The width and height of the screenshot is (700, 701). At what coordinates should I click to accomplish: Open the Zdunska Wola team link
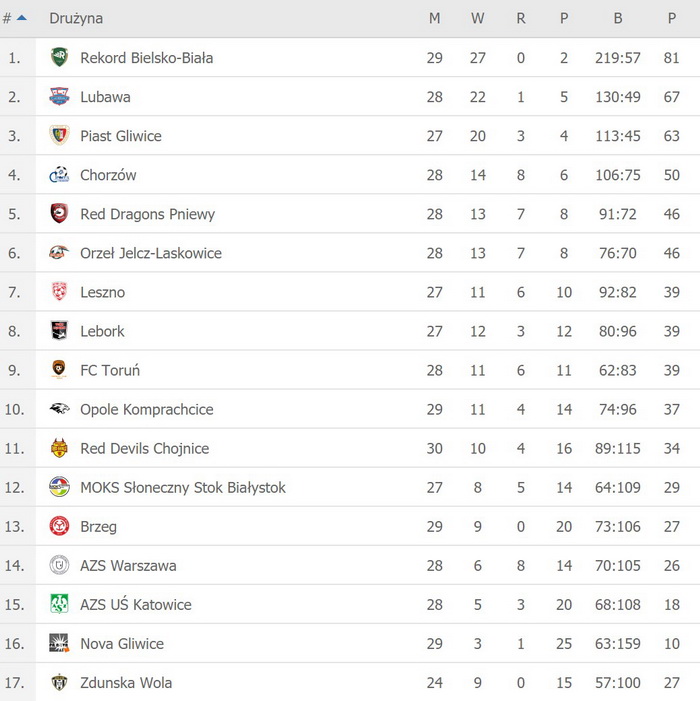coord(126,682)
